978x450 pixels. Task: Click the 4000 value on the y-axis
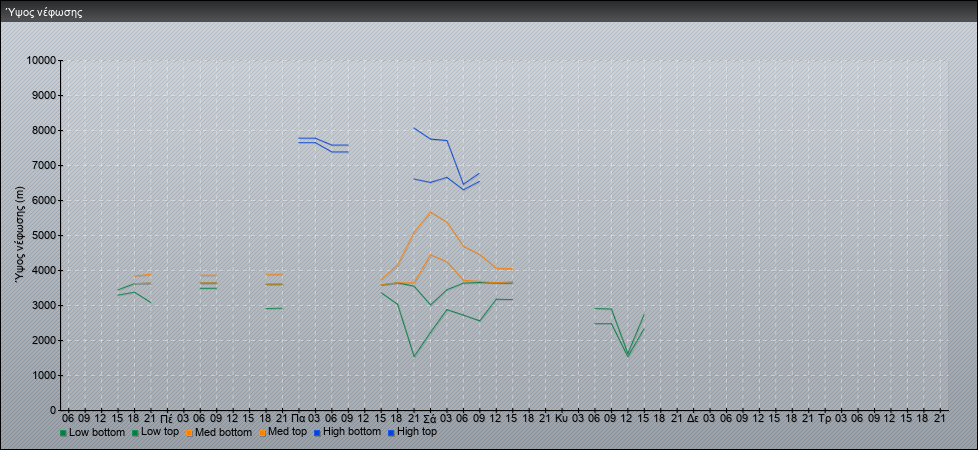[44, 270]
